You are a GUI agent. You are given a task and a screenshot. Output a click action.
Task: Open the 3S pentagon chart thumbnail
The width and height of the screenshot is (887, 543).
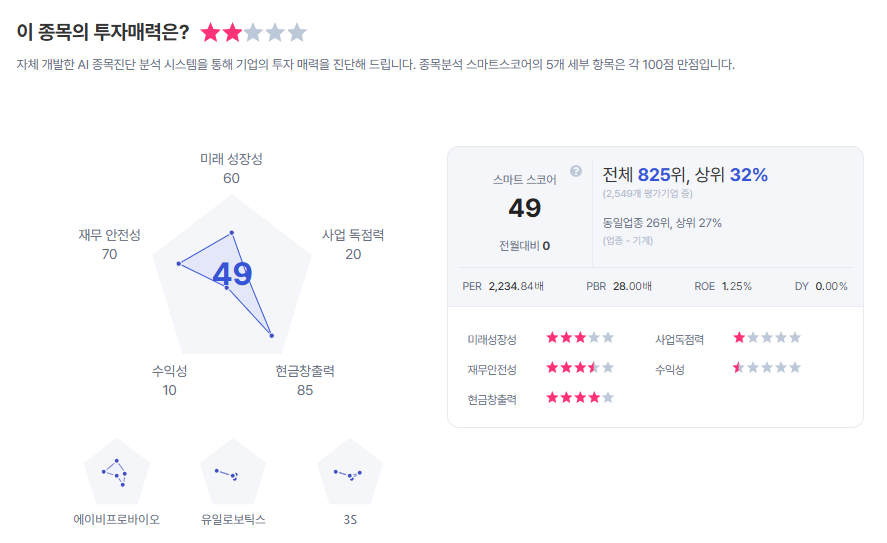click(x=350, y=472)
